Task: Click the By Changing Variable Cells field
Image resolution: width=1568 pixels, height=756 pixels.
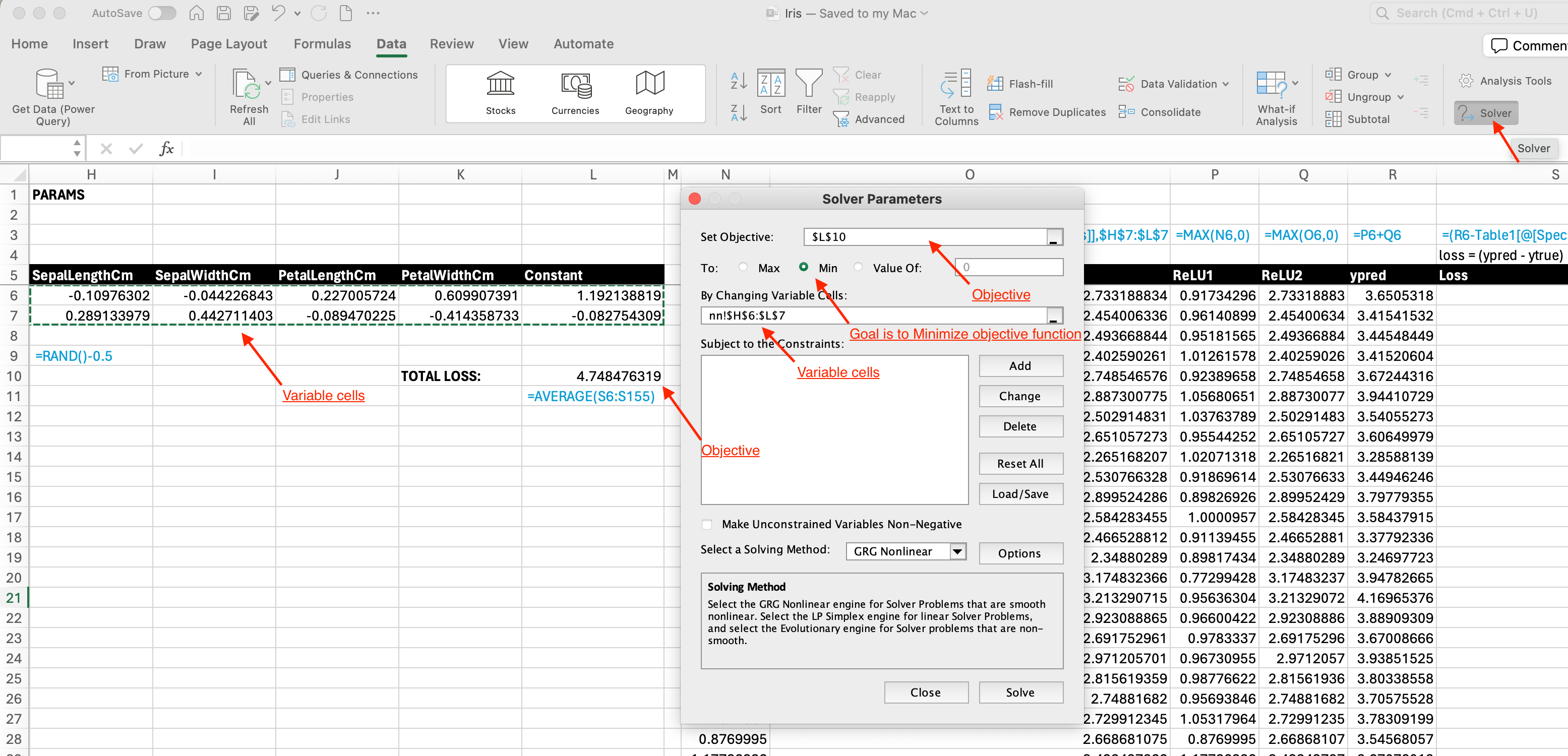Action: click(874, 316)
